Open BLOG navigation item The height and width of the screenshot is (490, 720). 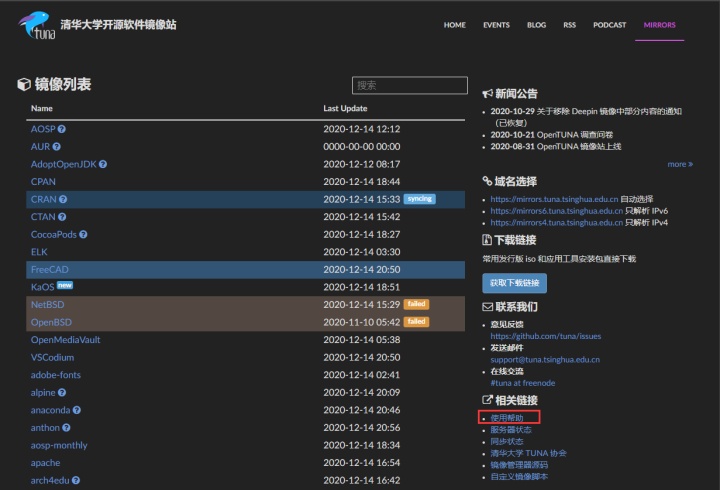[x=536, y=25]
